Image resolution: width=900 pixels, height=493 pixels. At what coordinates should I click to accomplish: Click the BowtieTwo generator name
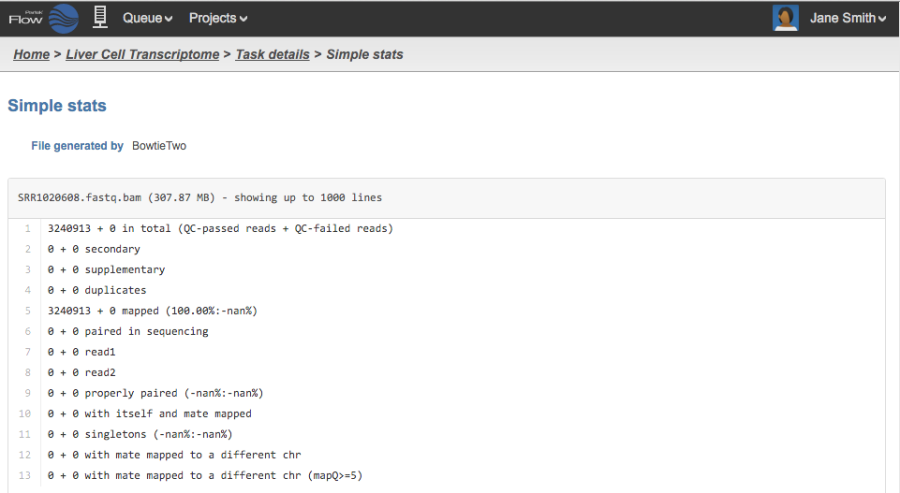(159, 146)
